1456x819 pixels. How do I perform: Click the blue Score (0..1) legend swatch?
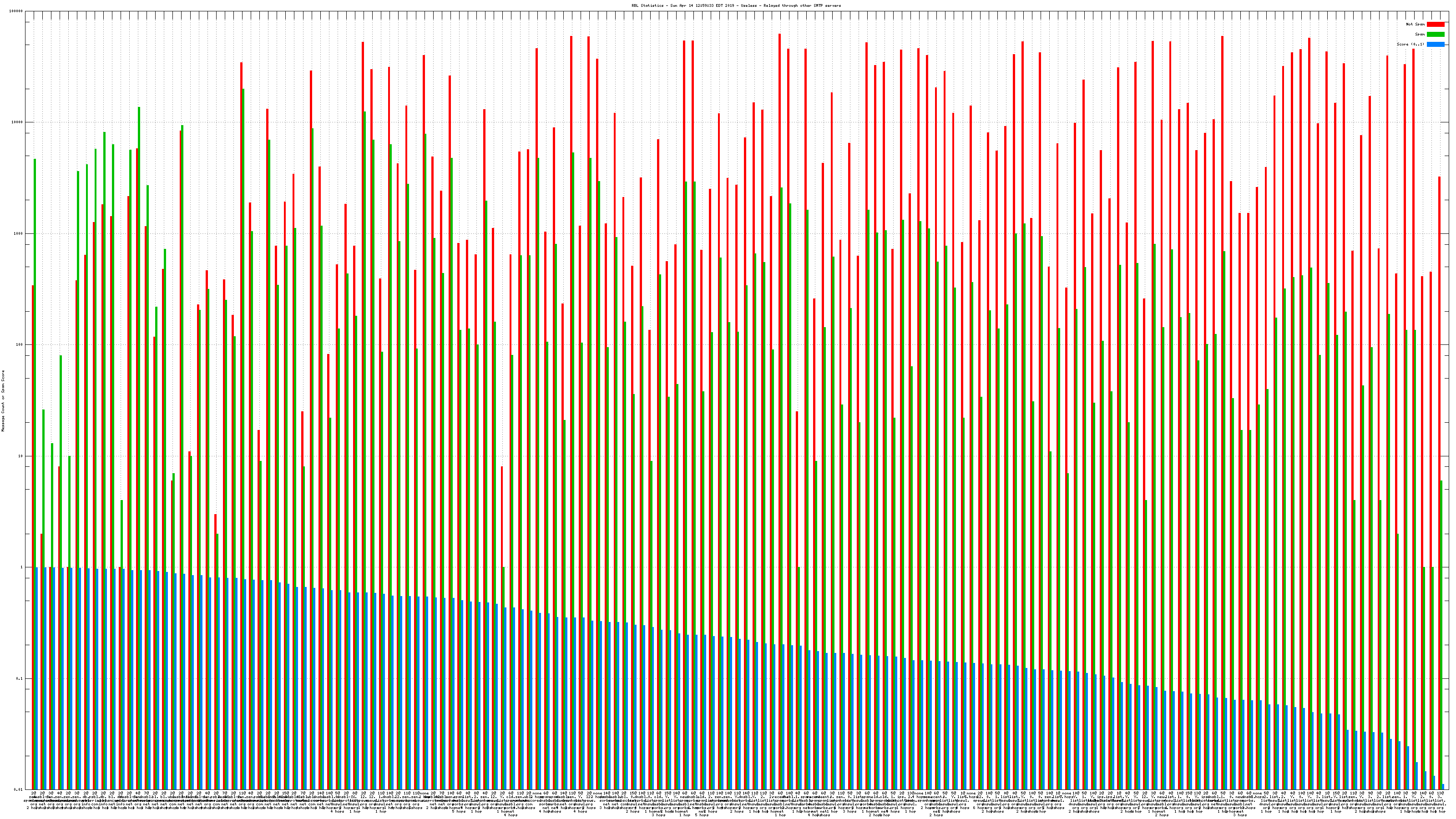click(1435, 44)
